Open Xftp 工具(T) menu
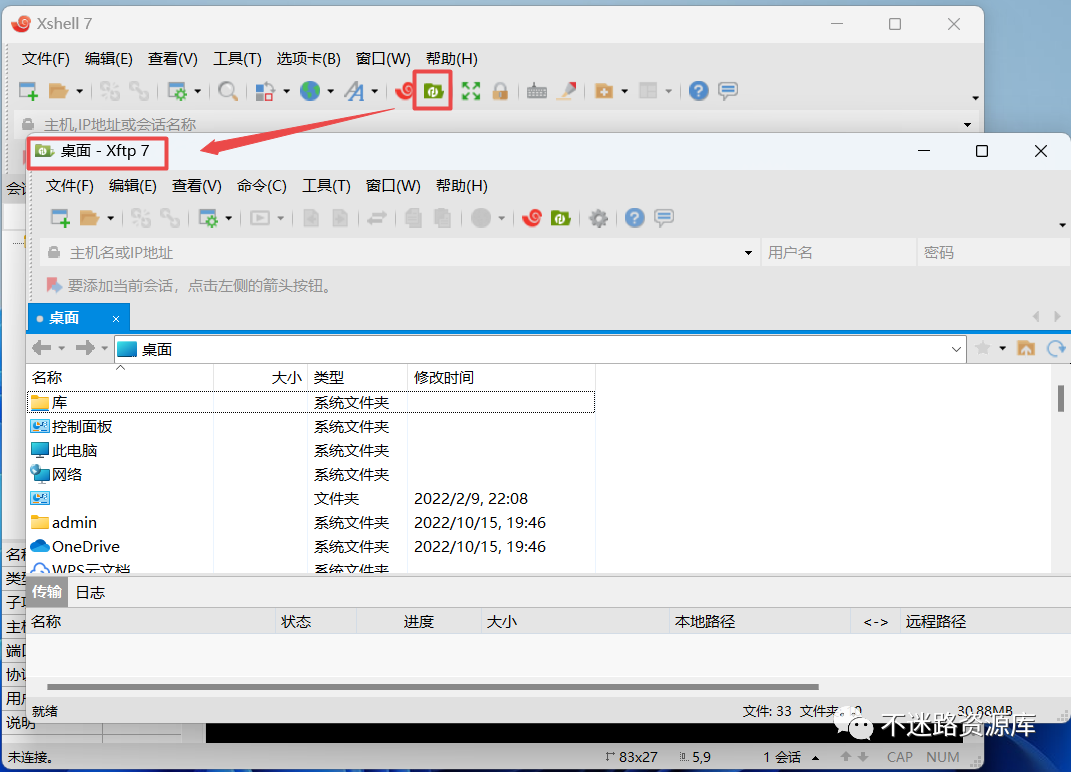 pos(326,186)
